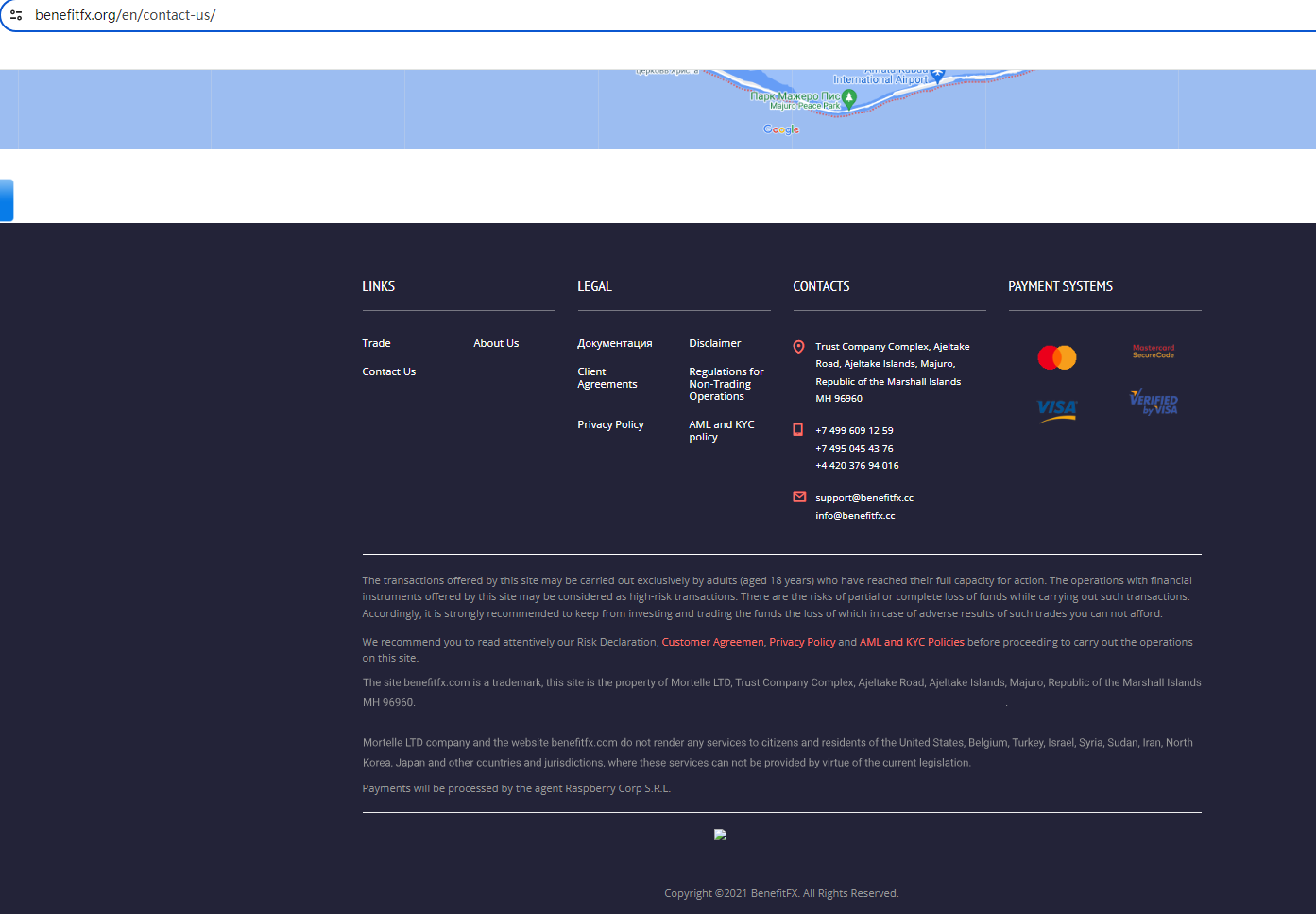Open the footer column Privacy Policy link
This screenshot has height=914, width=1316.
(x=610, y=424)
